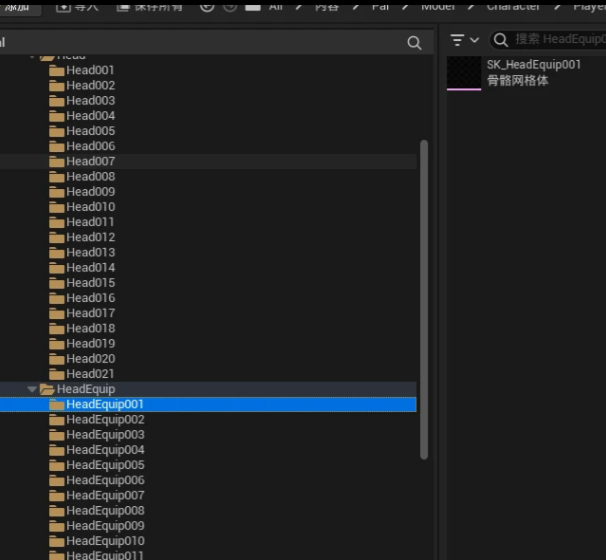Select the HeadEquip001 folder row
Screen dimensions: 606x560
(x=208, y=404)
